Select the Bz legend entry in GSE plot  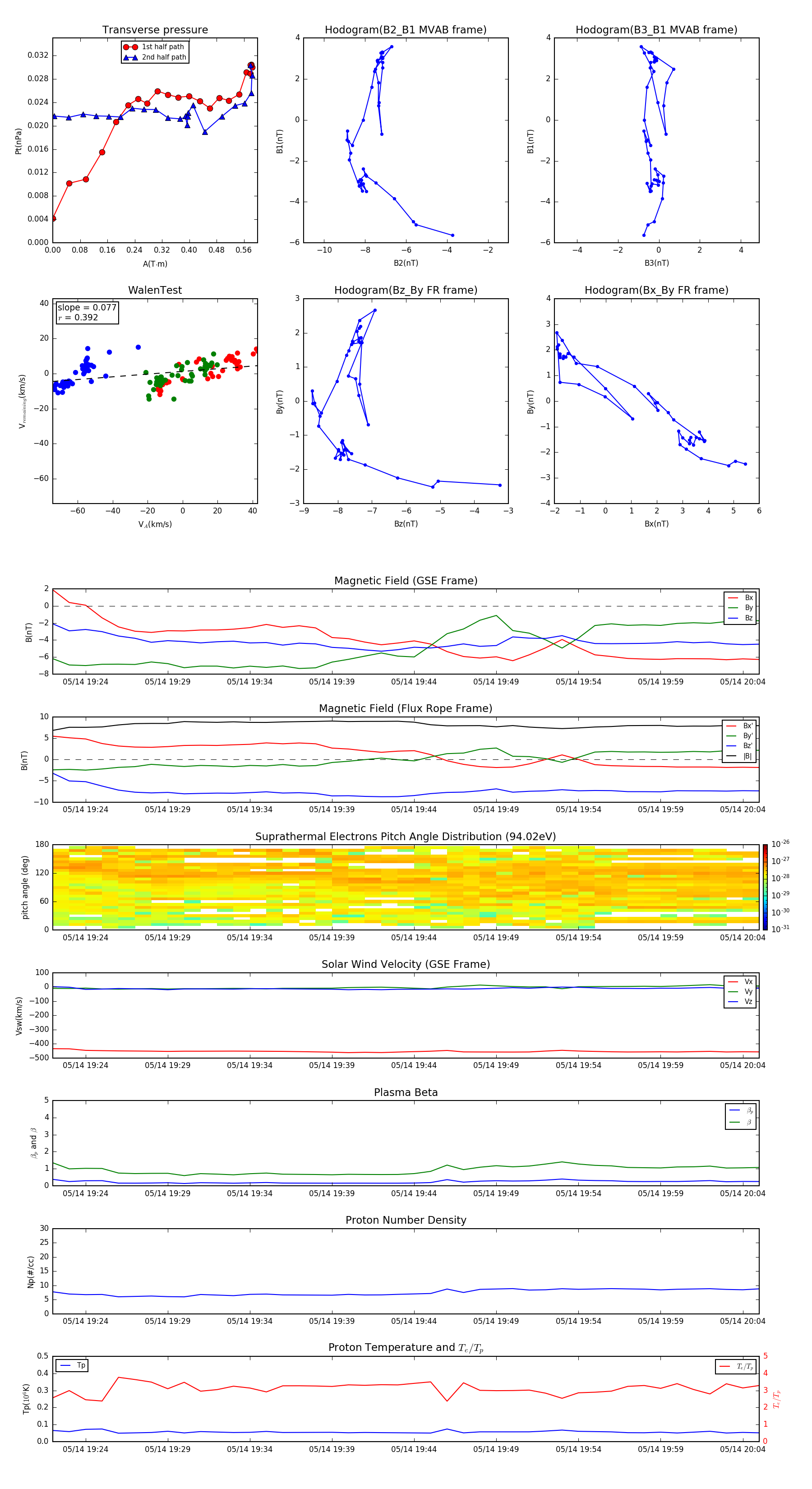[x=740, y=618]
